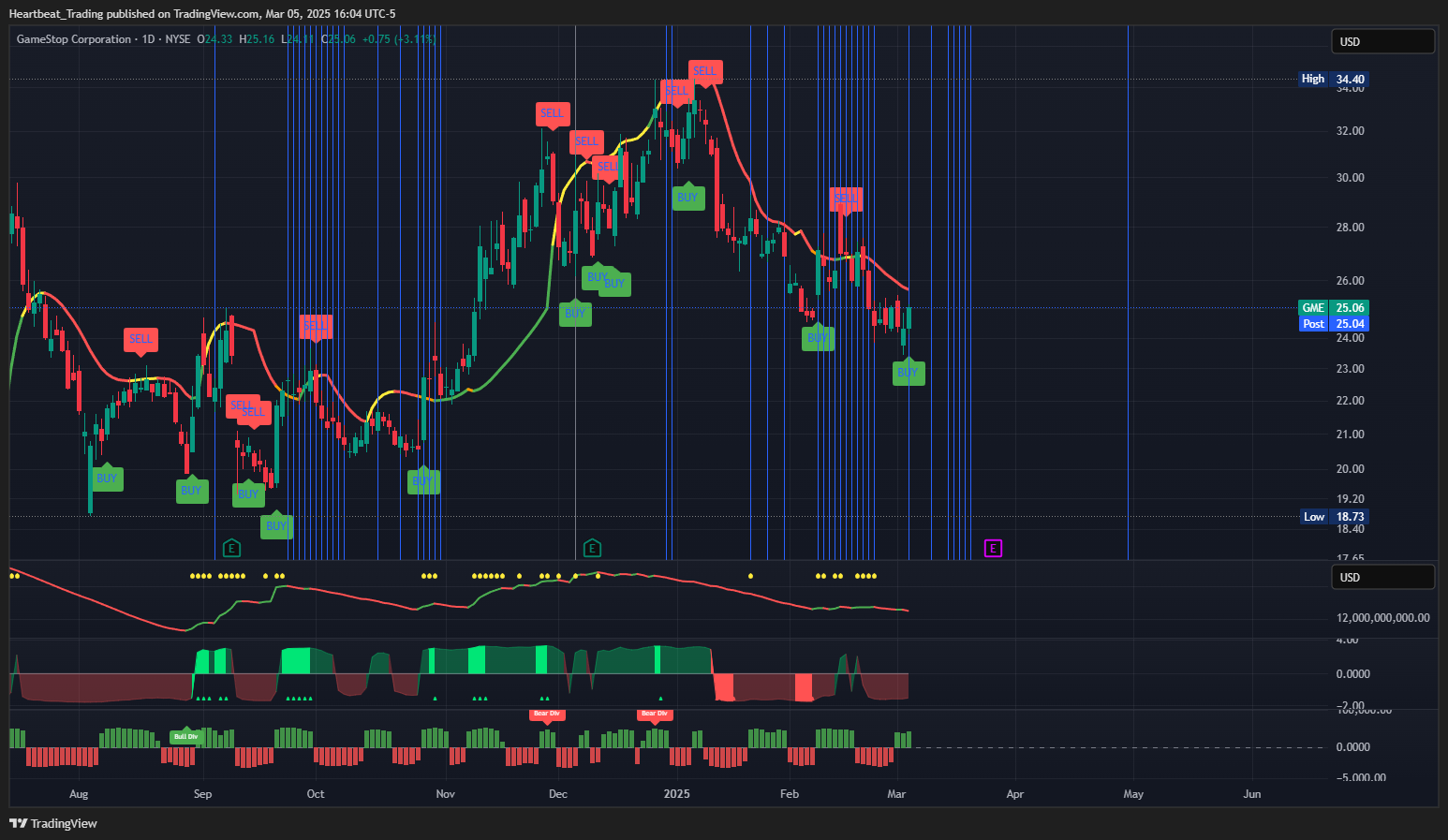Click the Bear Div marker near December
Screen dimensions: 1448x840
(x=547, y=715)
